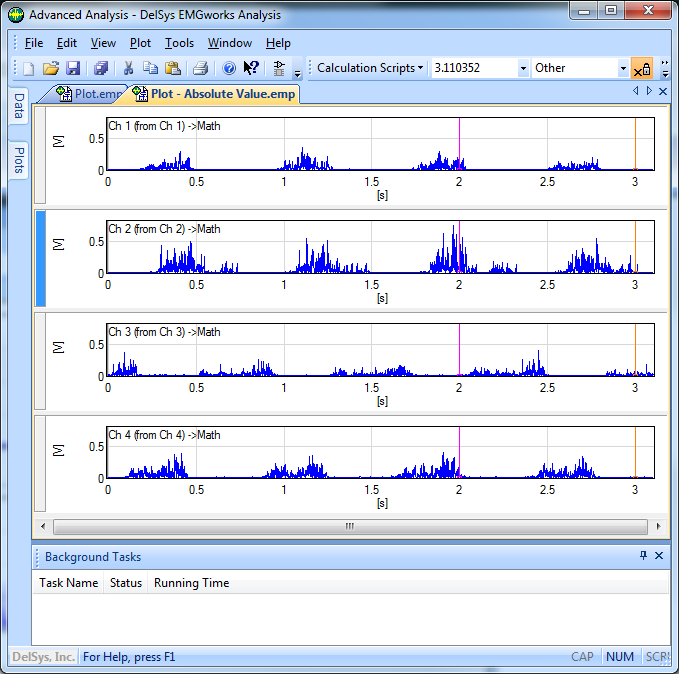679x674 pixels.
Task: Click the blue Help question icon
Action: [x=229, y=69]
